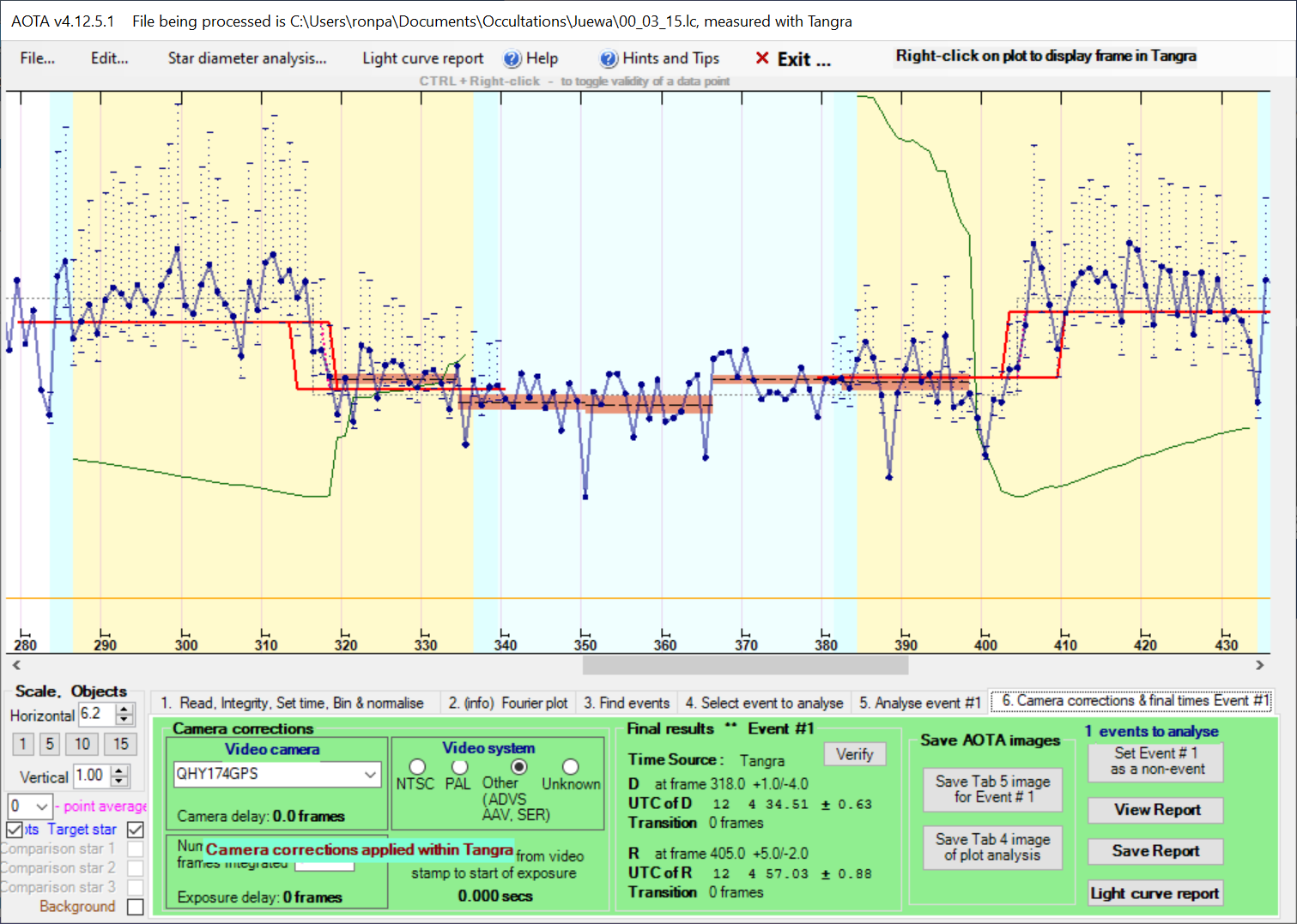Open the File... menu
The height and width of the screenshot is (924, 1297).
click(37, 58)
